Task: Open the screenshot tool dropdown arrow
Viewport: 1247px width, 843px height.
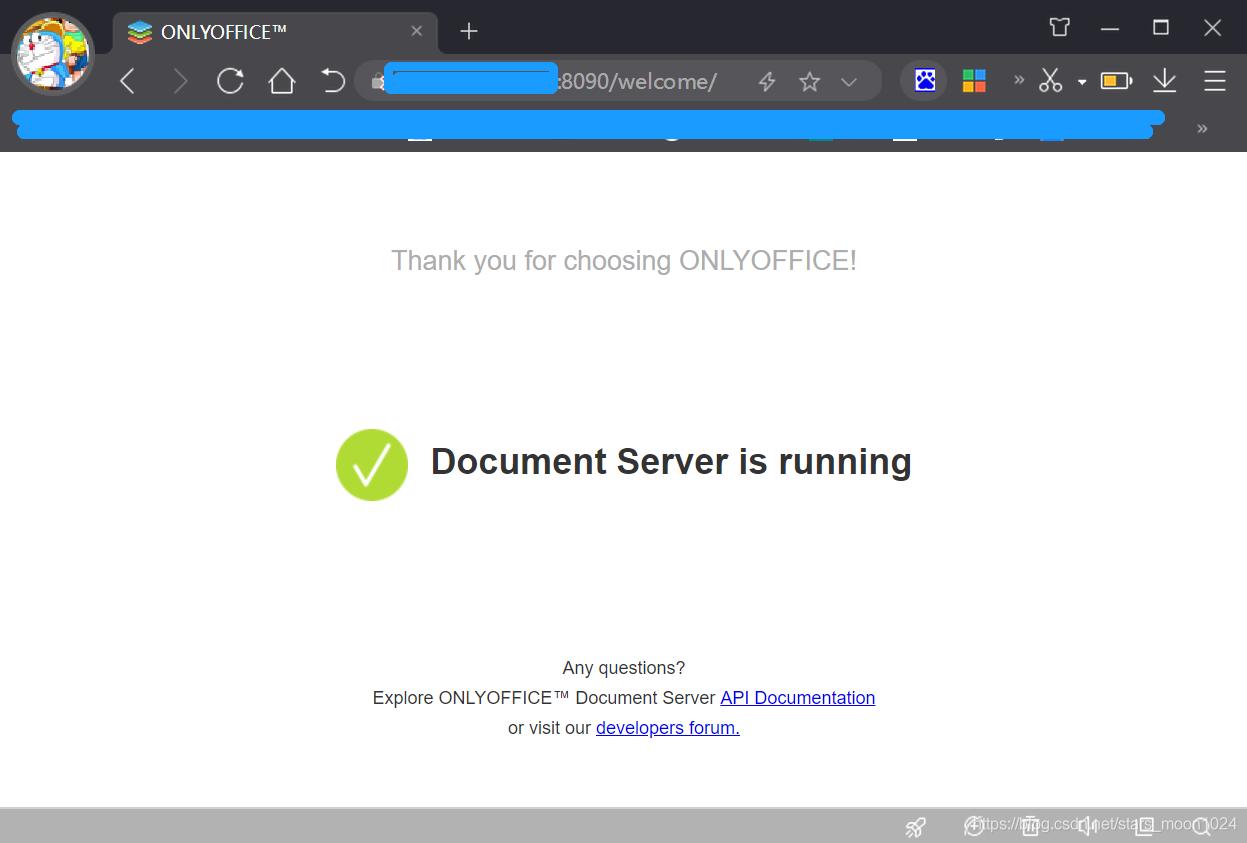Action: (1081, 81)
